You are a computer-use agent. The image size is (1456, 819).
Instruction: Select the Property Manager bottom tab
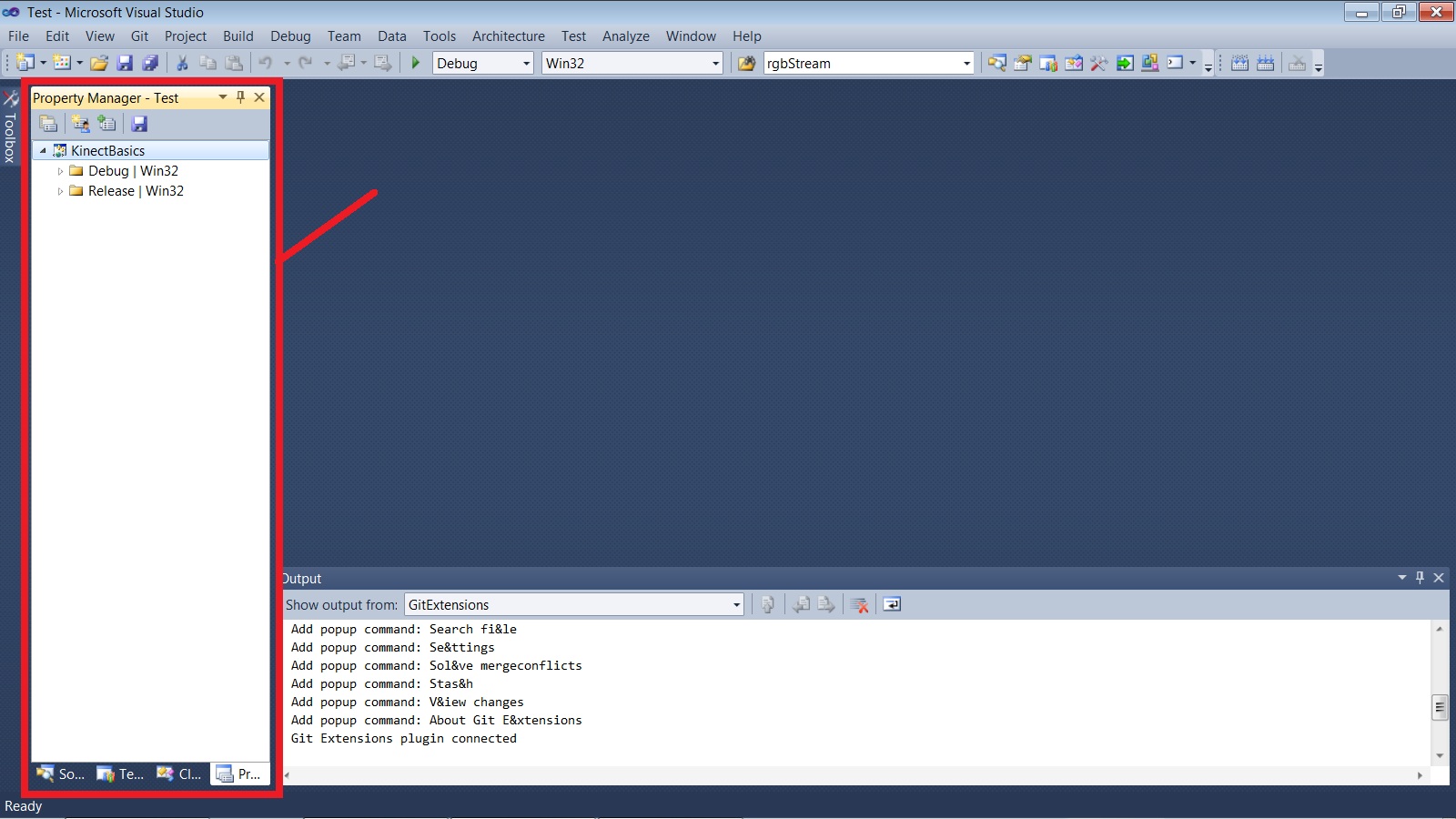239,773
